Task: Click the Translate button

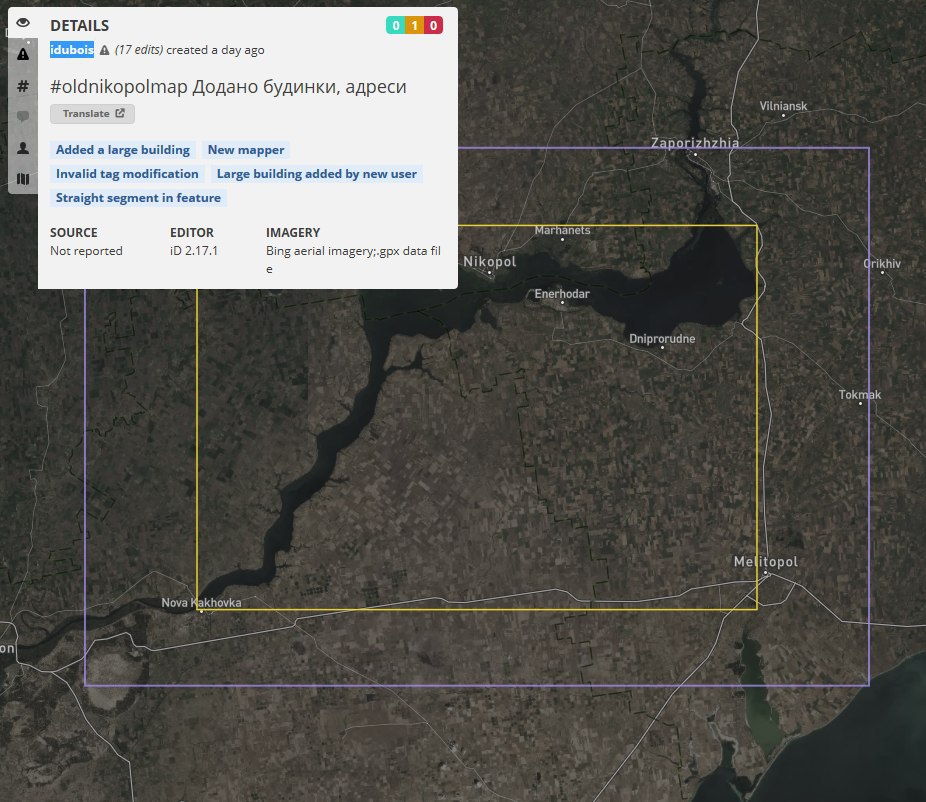Action: (93, 114)
